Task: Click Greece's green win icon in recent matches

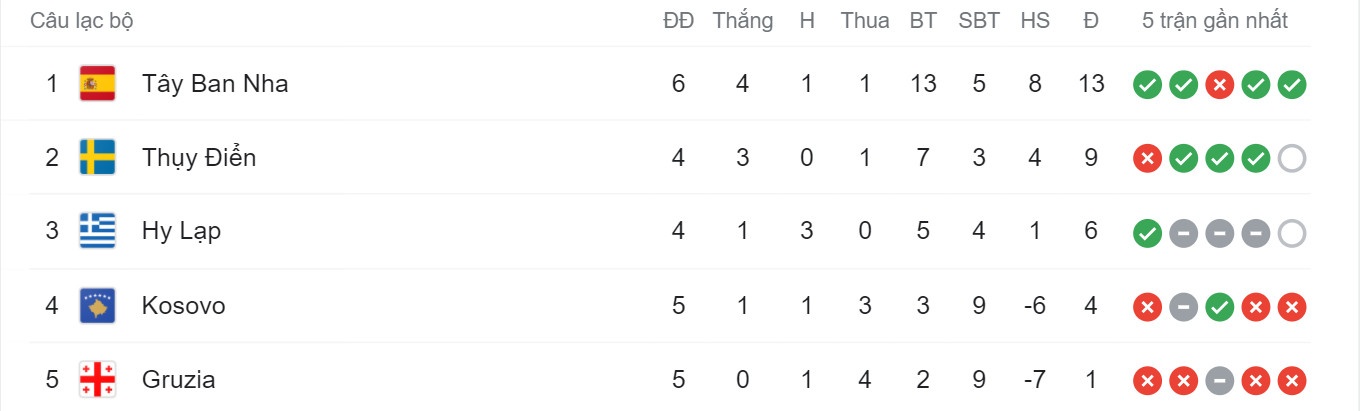Action: 1147,233
